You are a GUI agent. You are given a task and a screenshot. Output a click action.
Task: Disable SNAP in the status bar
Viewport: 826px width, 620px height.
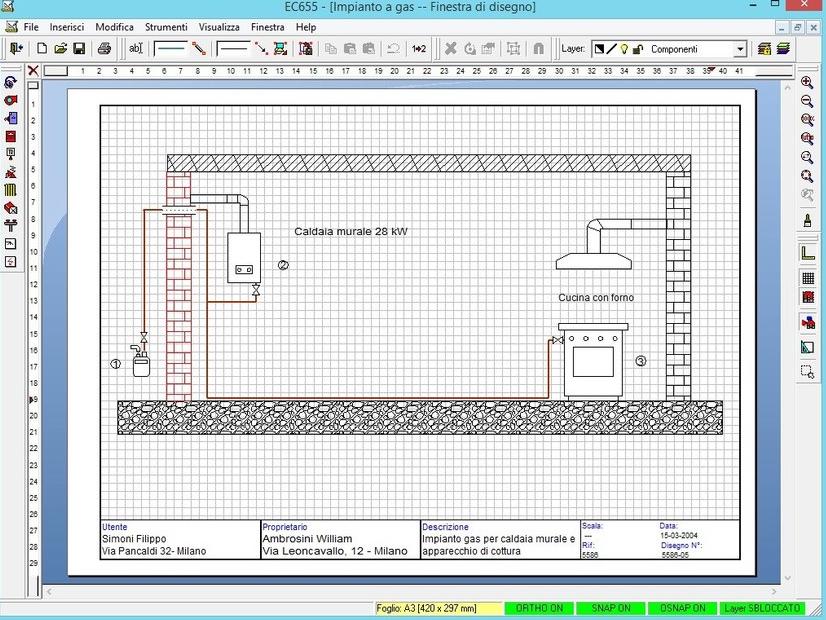pos(611,608)
